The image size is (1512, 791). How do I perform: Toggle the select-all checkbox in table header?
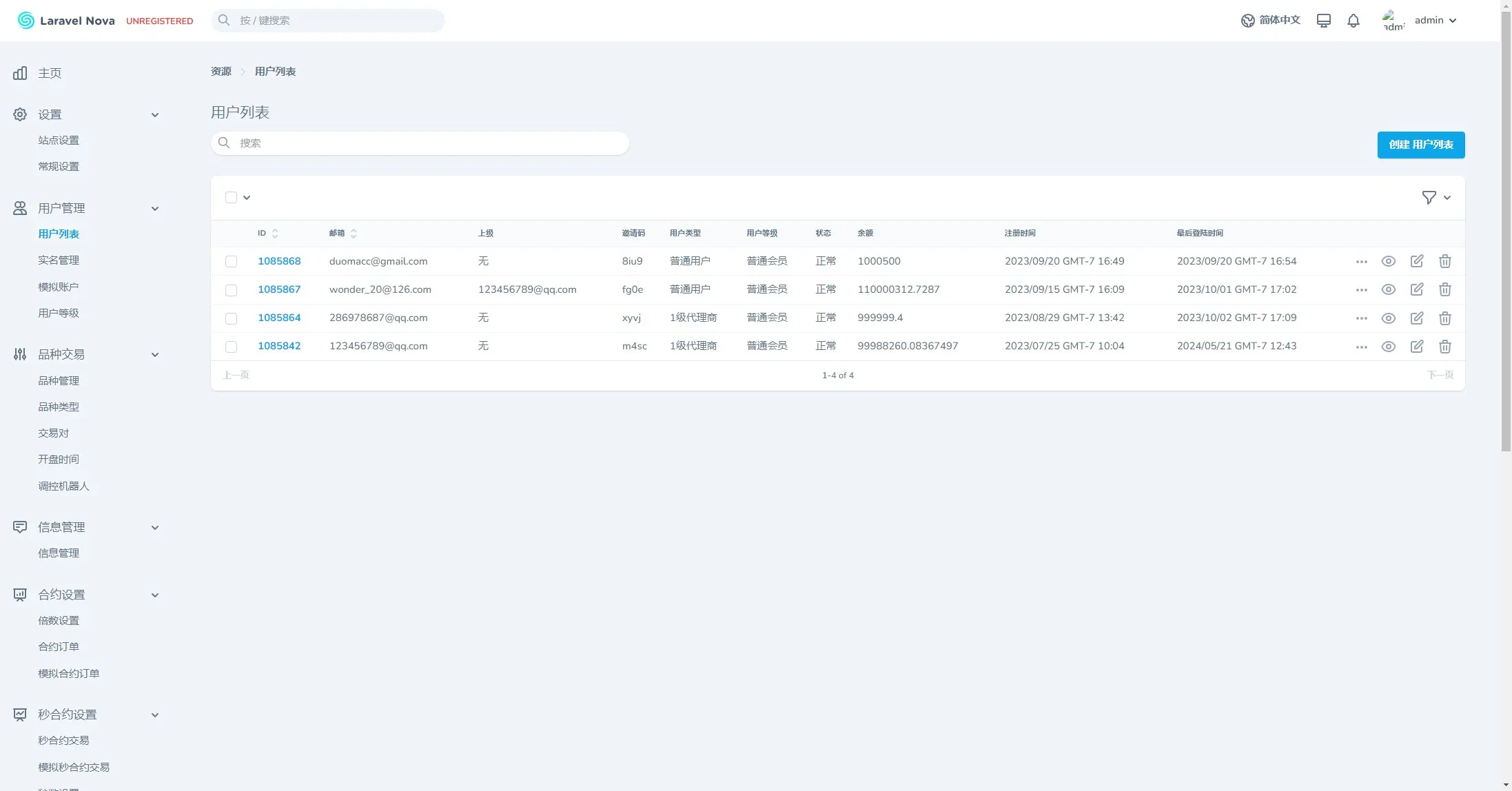[231, 198]
